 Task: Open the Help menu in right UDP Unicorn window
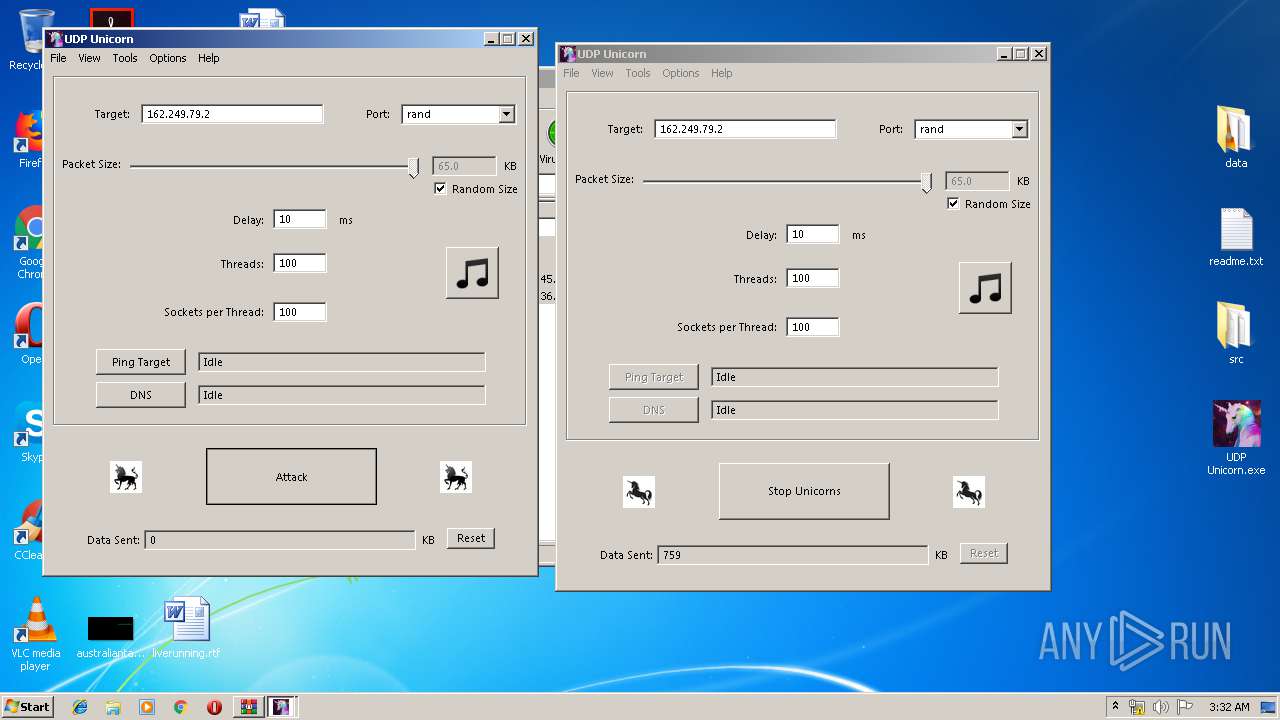721,73
